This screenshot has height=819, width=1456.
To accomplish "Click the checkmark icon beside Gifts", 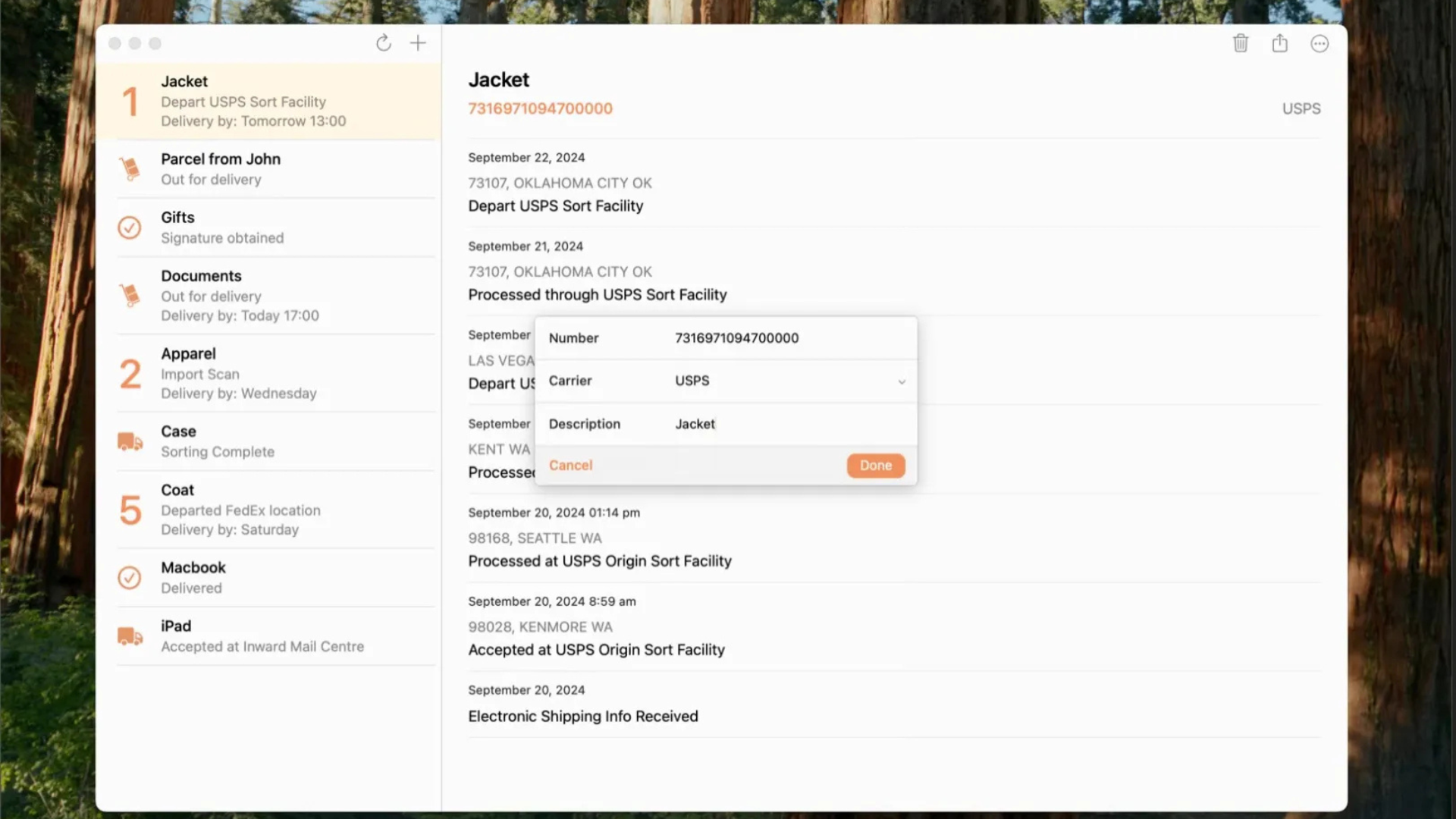I will (130, 227).
